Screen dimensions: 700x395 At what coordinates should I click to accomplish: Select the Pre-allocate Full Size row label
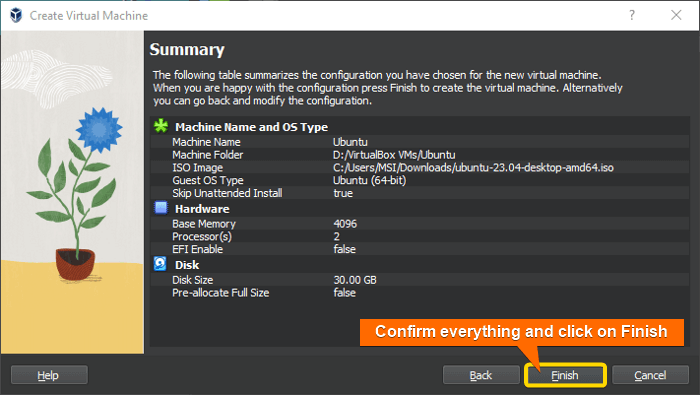point(221,293)
